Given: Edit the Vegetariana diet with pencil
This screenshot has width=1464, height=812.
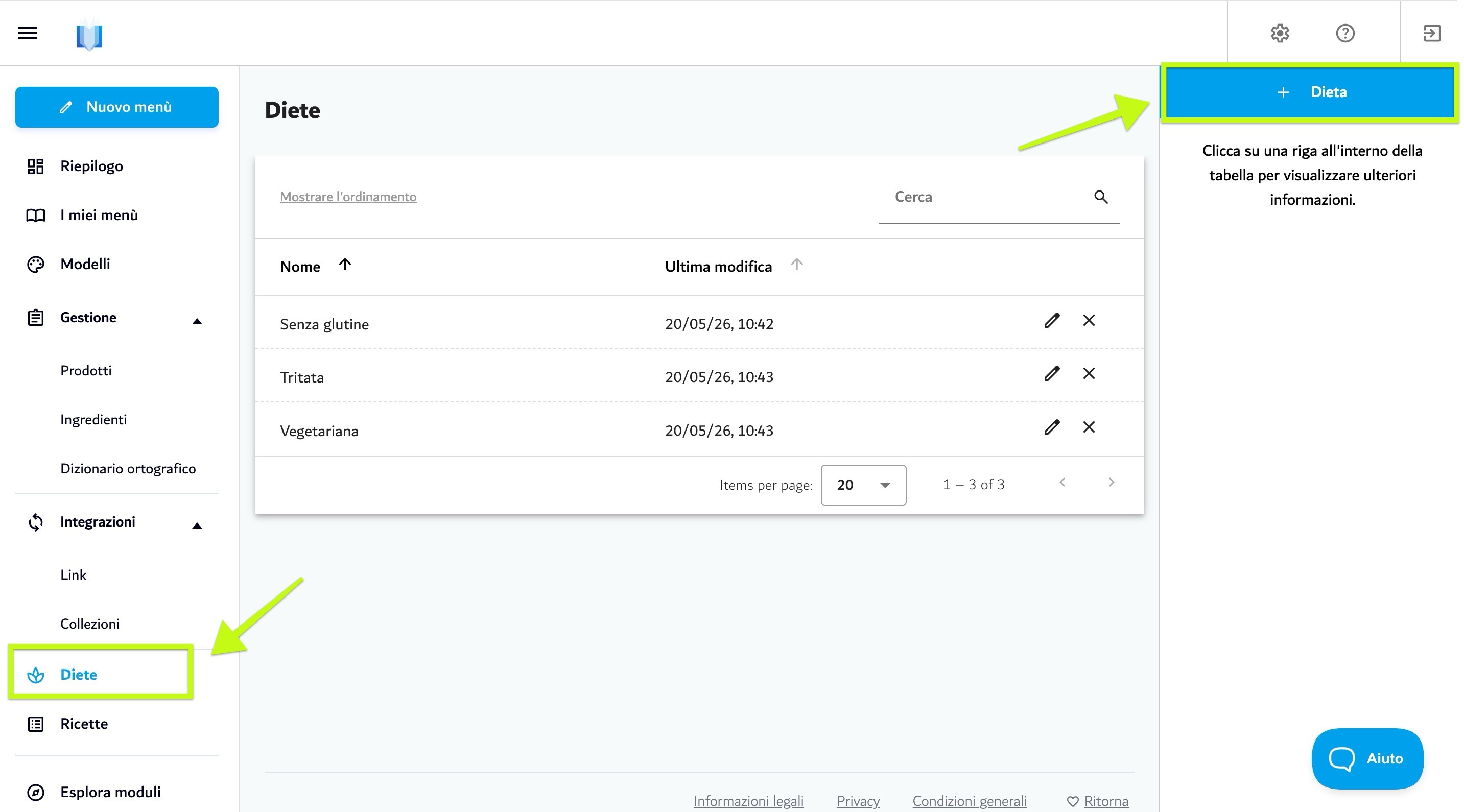Looking at the screenshot, I should (x=1051, y=427).
